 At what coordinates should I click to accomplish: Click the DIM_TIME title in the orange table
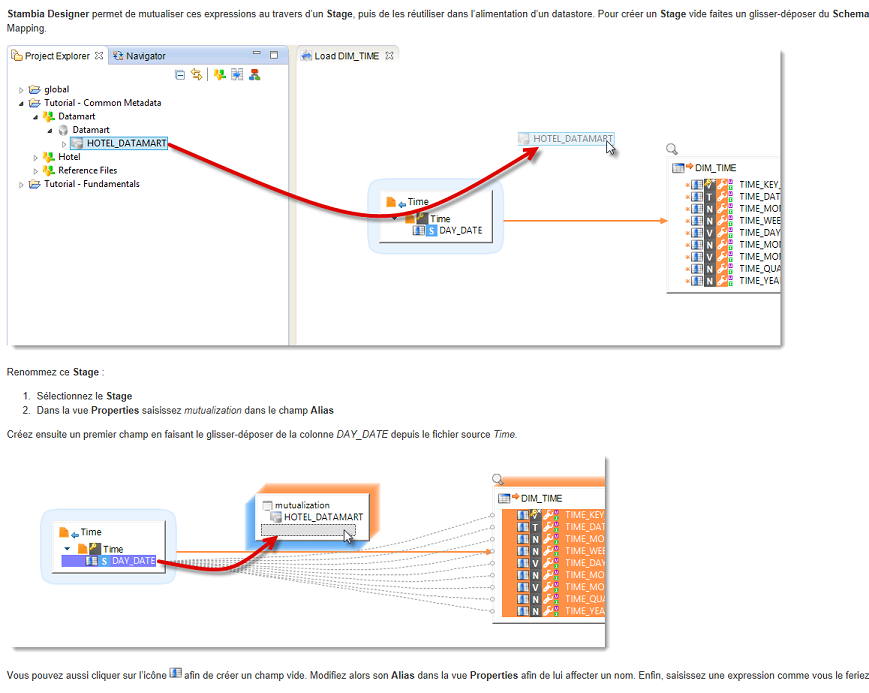pos(541,498)
